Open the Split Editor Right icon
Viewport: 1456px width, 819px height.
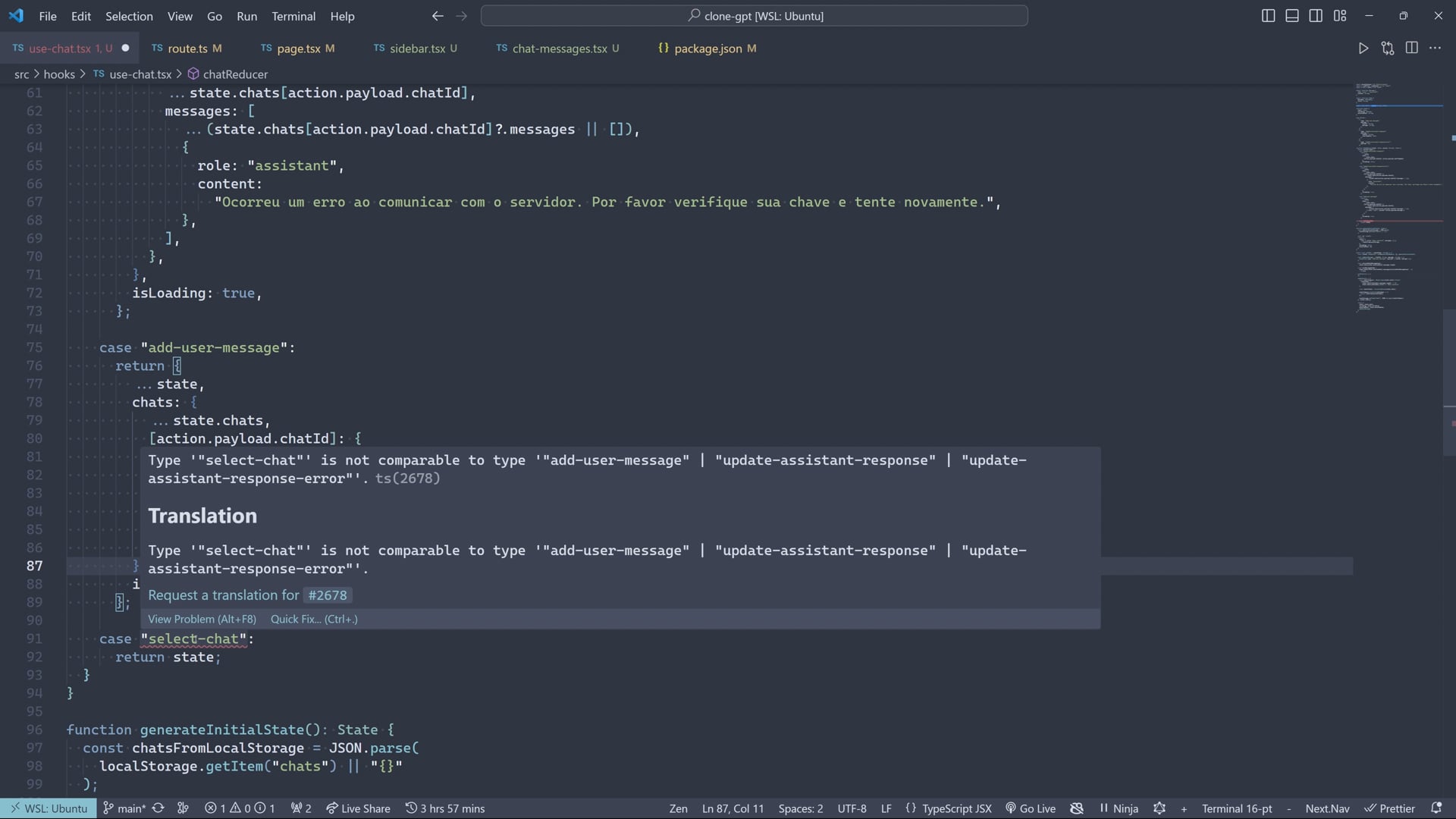(x=1411, y=49)
